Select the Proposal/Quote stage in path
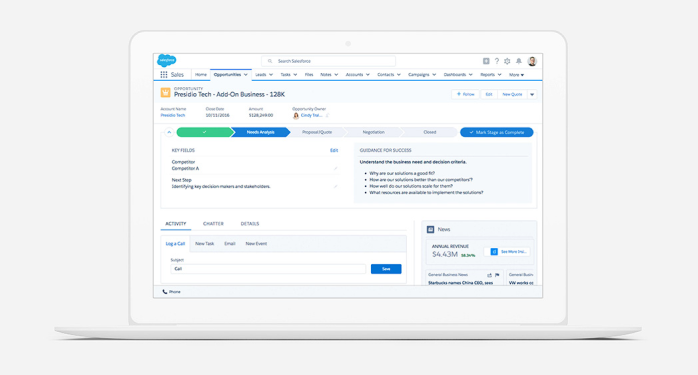Screen dimensions: 698x375 317,132
